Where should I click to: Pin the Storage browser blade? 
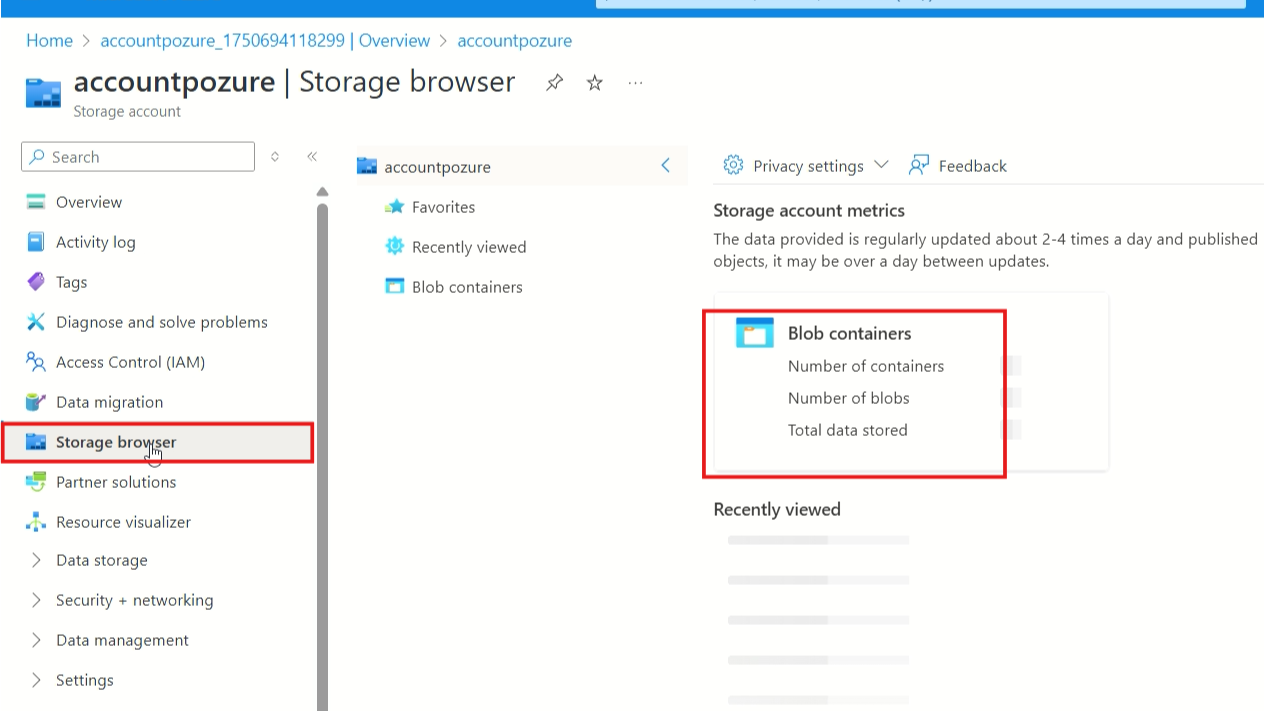coord(554,83)
